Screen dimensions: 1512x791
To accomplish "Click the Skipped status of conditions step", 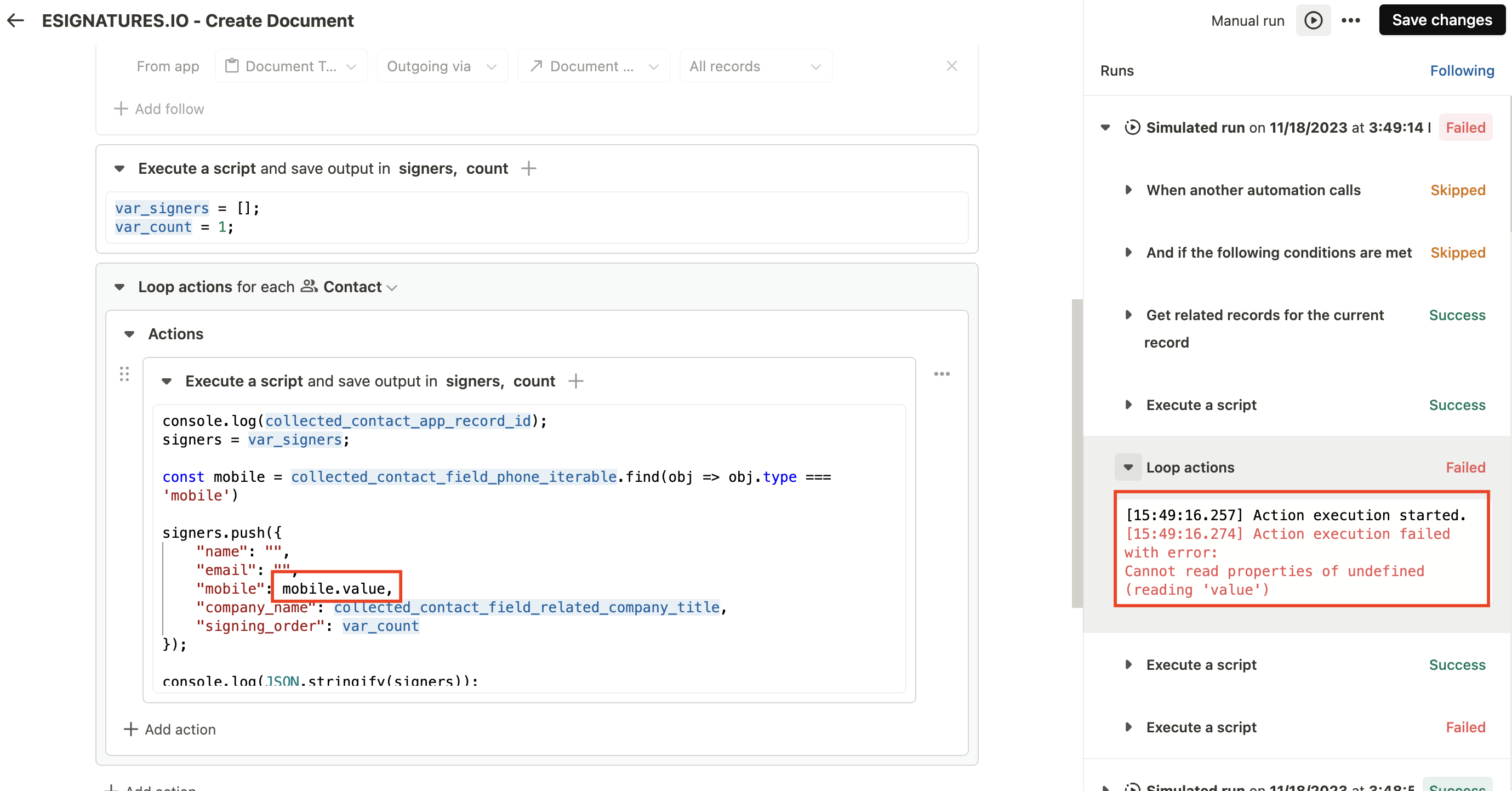I will (x=1457, y=253).
